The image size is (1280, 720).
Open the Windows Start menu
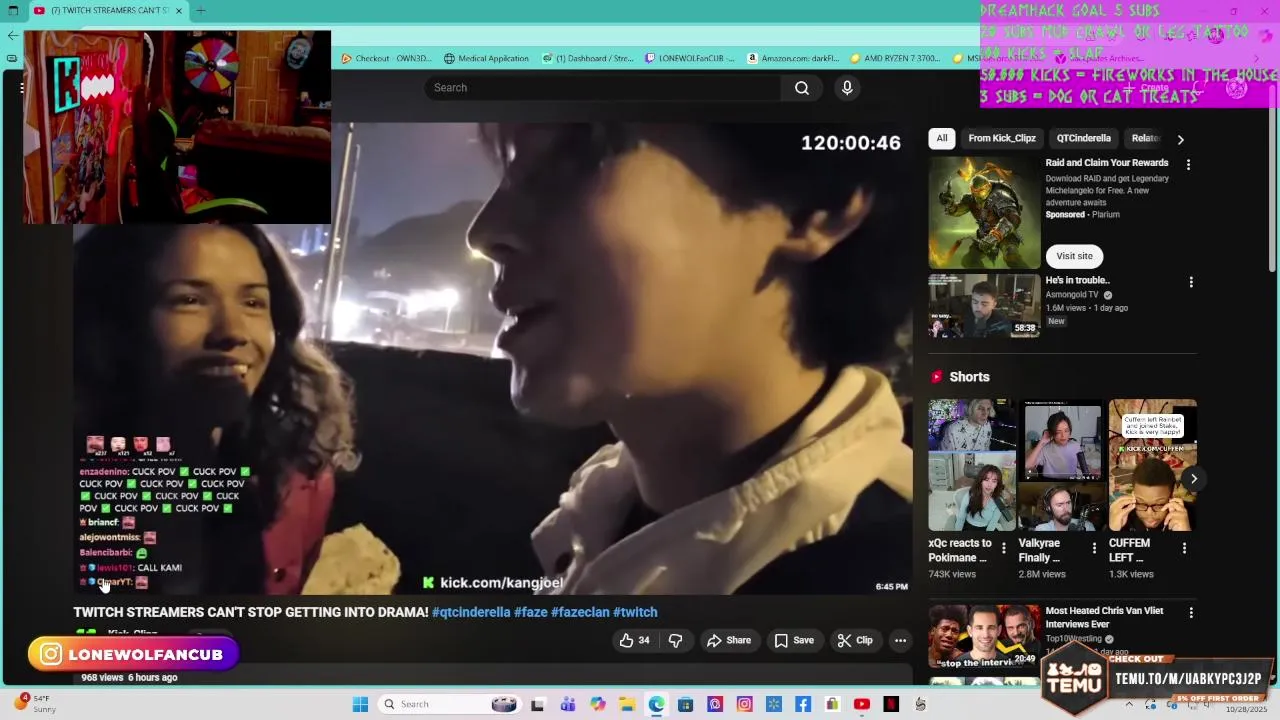[360, 704]
